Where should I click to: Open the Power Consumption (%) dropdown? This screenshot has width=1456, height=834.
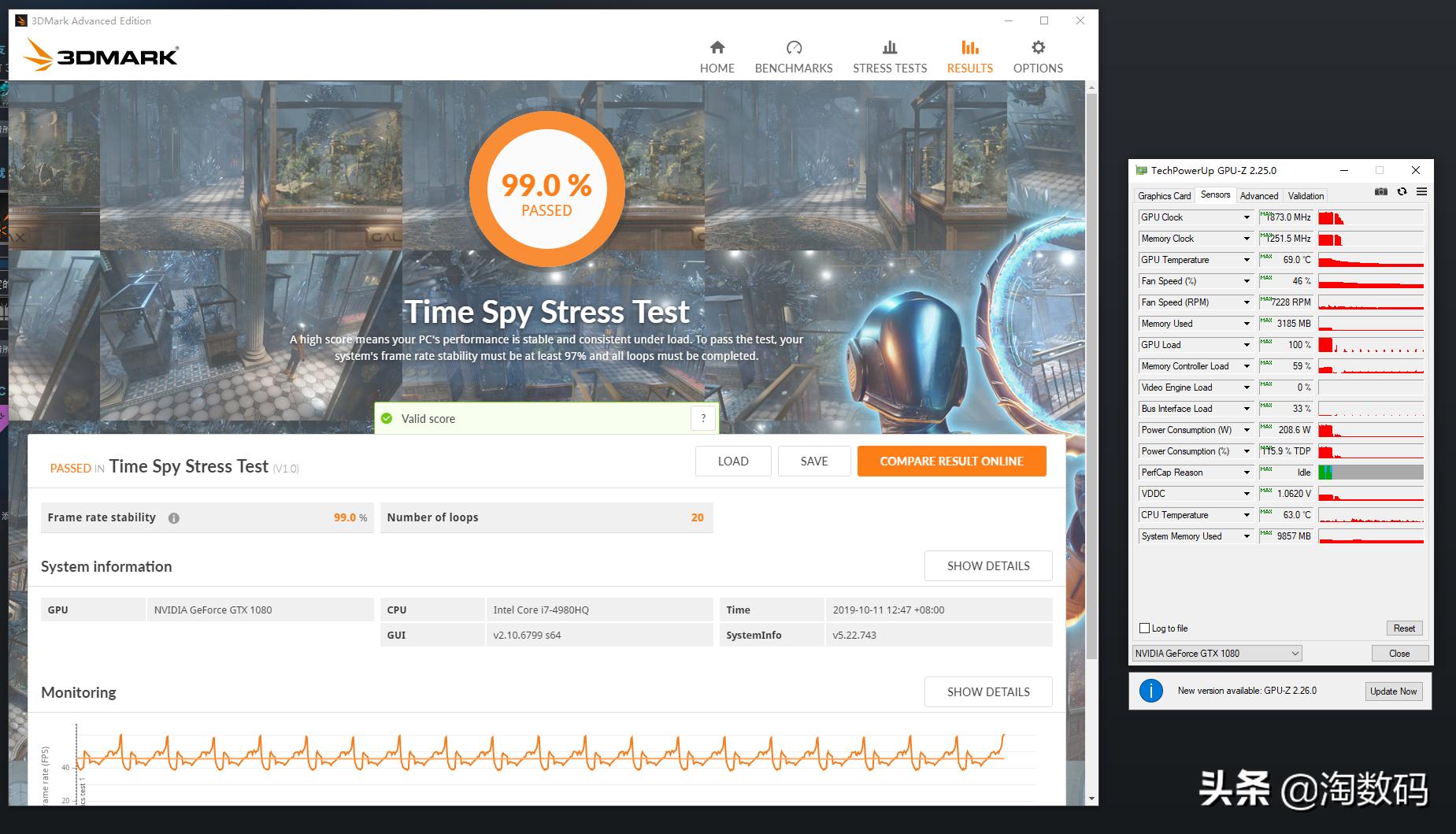[1247, 451]
